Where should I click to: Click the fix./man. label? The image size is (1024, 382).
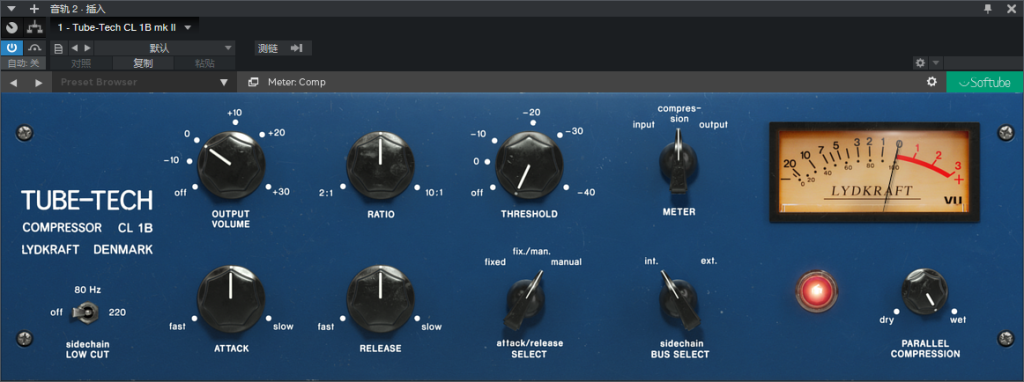point(532,251)
